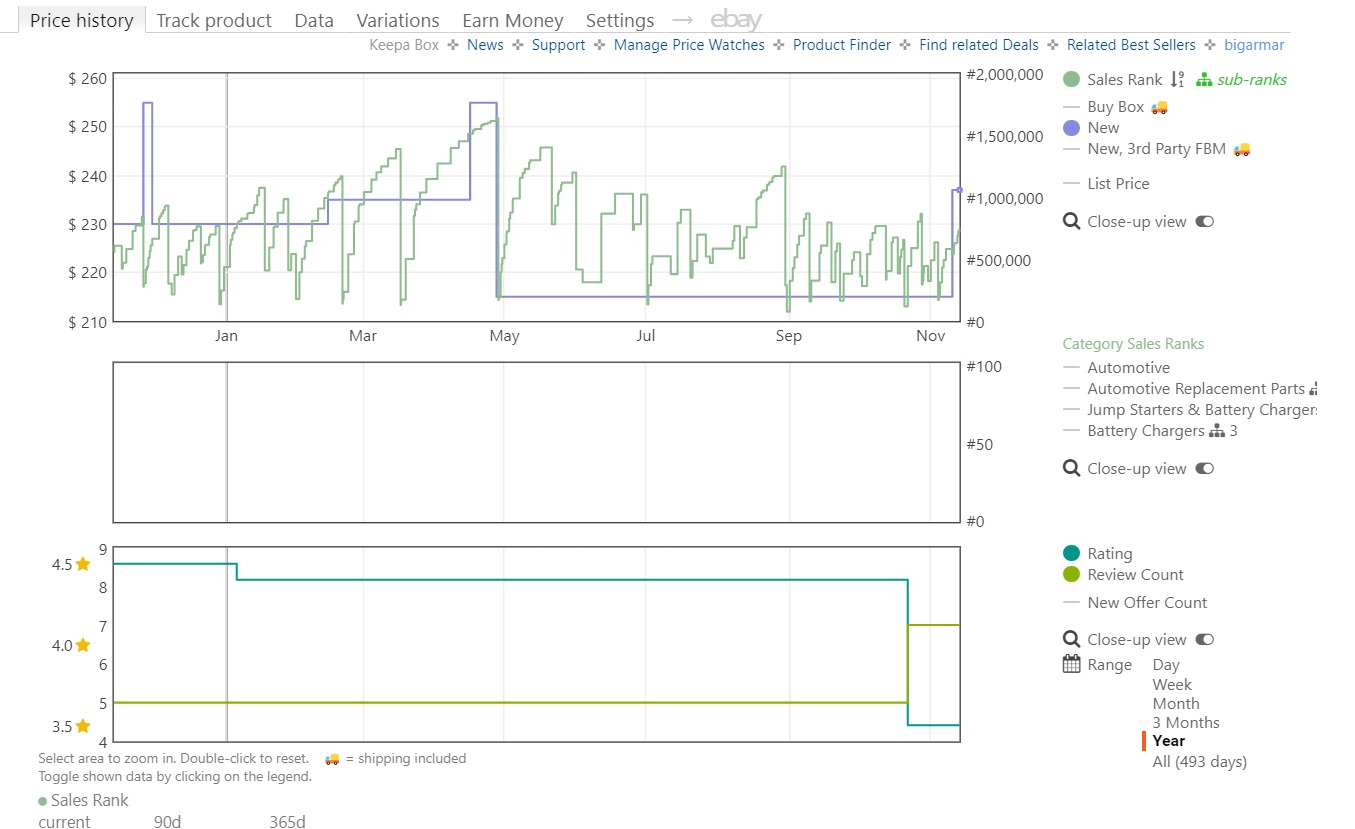Open Related Best Sellers link
The image size is (1355, 829).
tap(1131, 45)
